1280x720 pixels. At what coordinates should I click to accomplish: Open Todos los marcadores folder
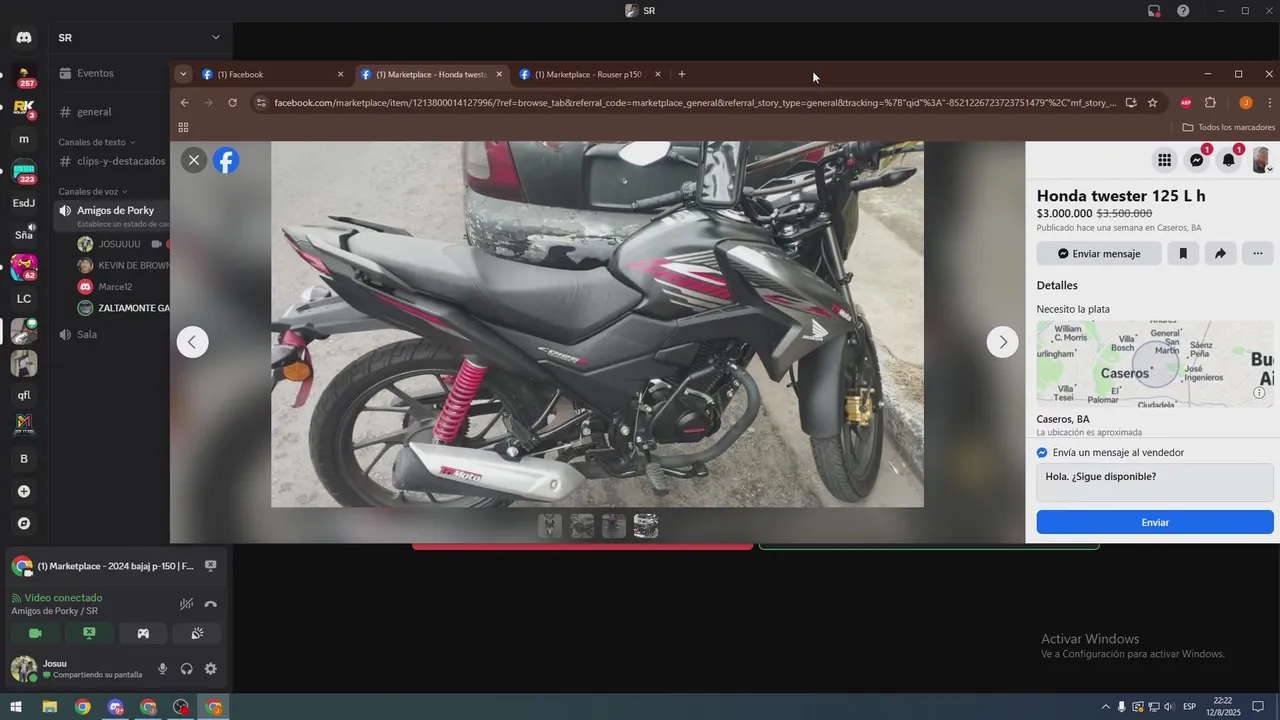(x=1228, y=127)
